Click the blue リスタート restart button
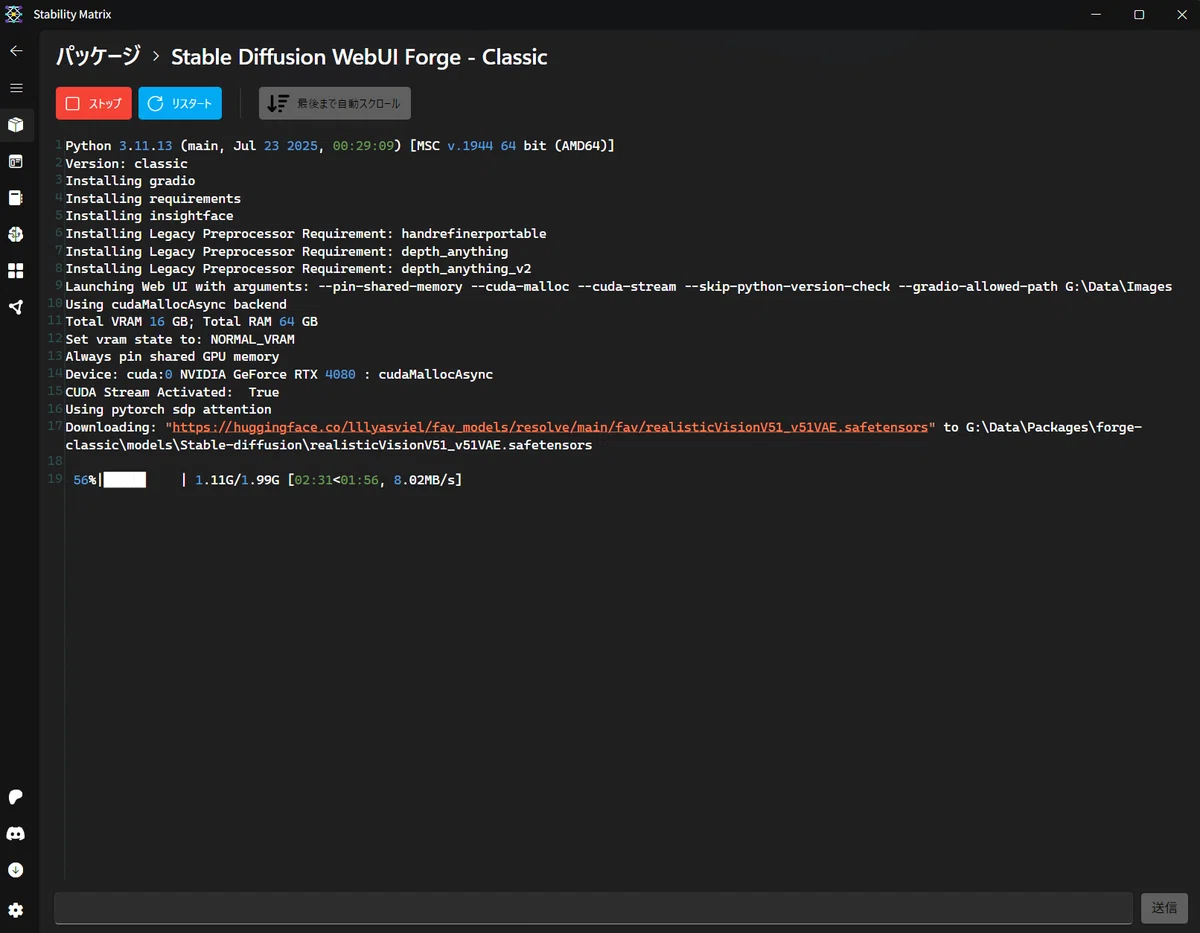1200x933 pixels. 180,104
